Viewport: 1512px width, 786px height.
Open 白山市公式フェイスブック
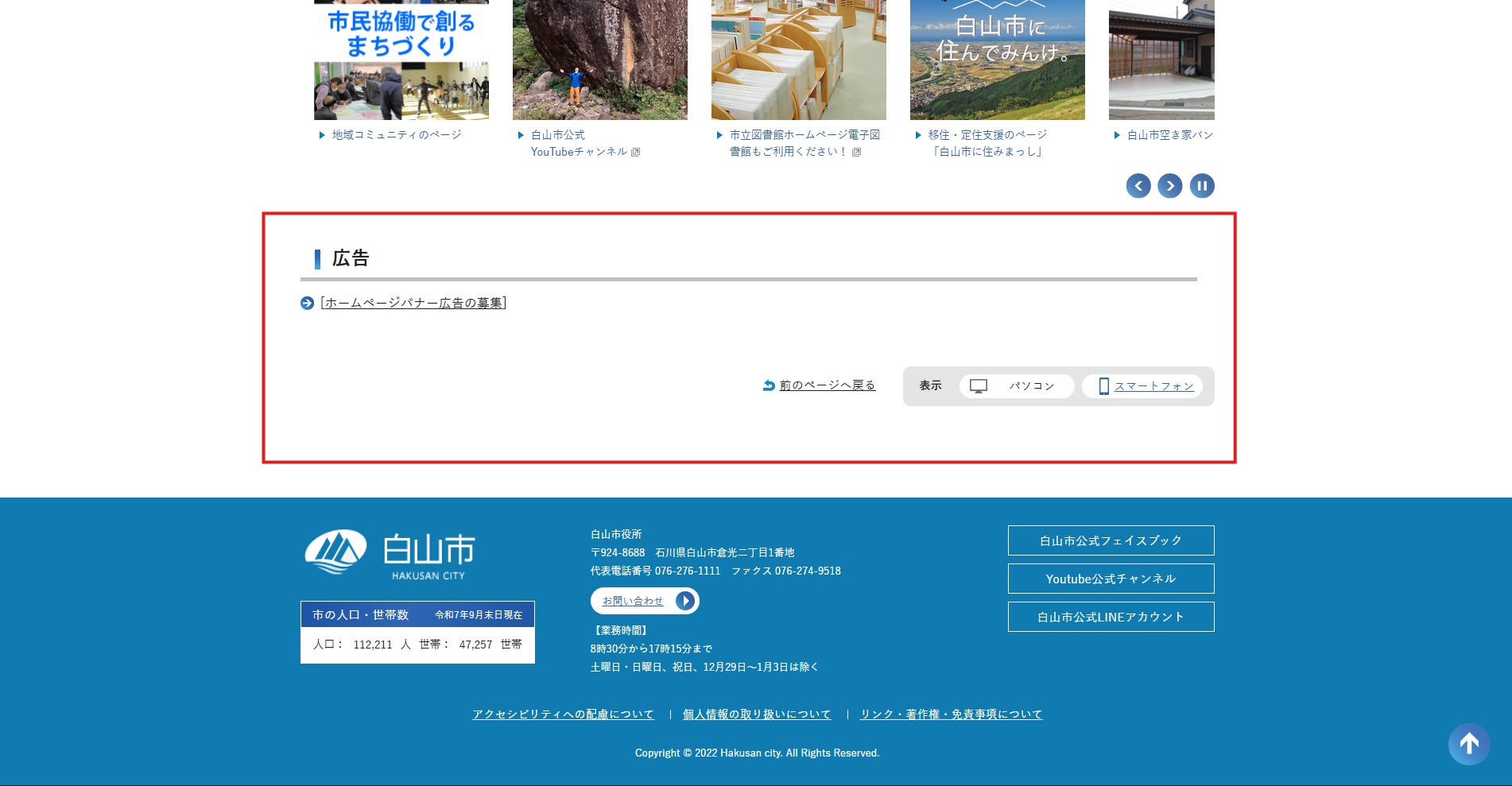tap(1111, 540)
